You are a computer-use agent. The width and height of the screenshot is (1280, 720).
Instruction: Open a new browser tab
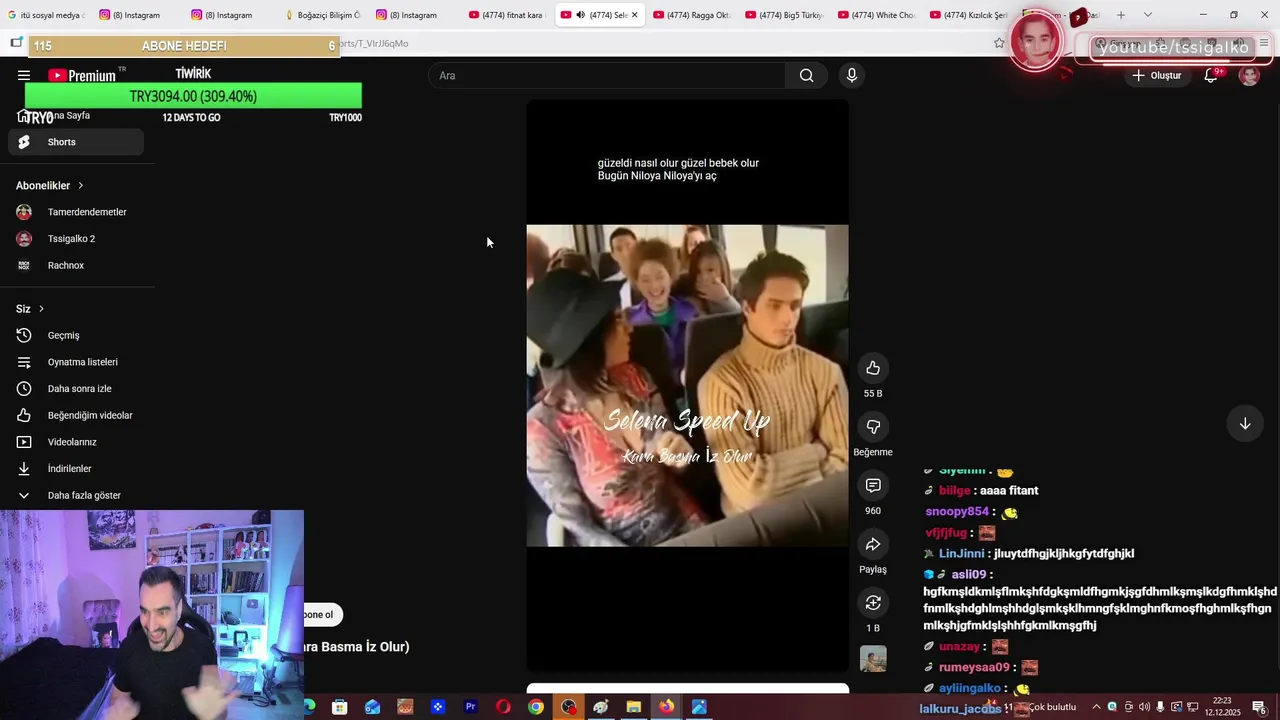pos(1121,15)
